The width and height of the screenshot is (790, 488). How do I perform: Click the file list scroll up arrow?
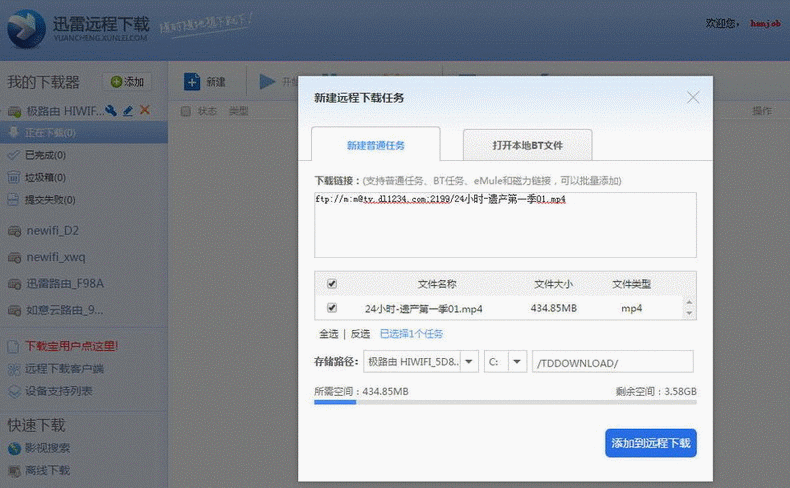pos(689,302)
